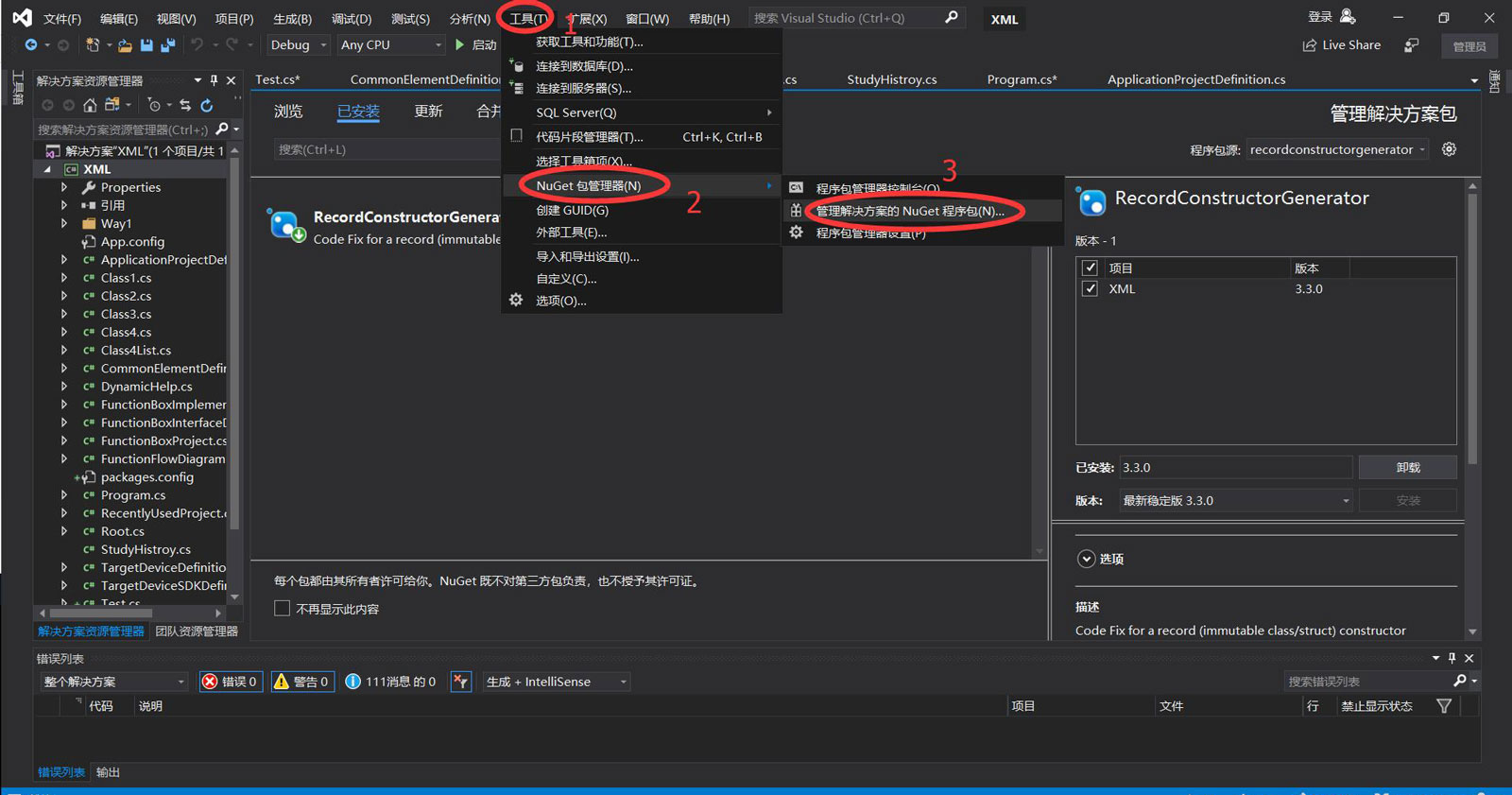Uncheck the XML project checkbox

point(1090,288)
